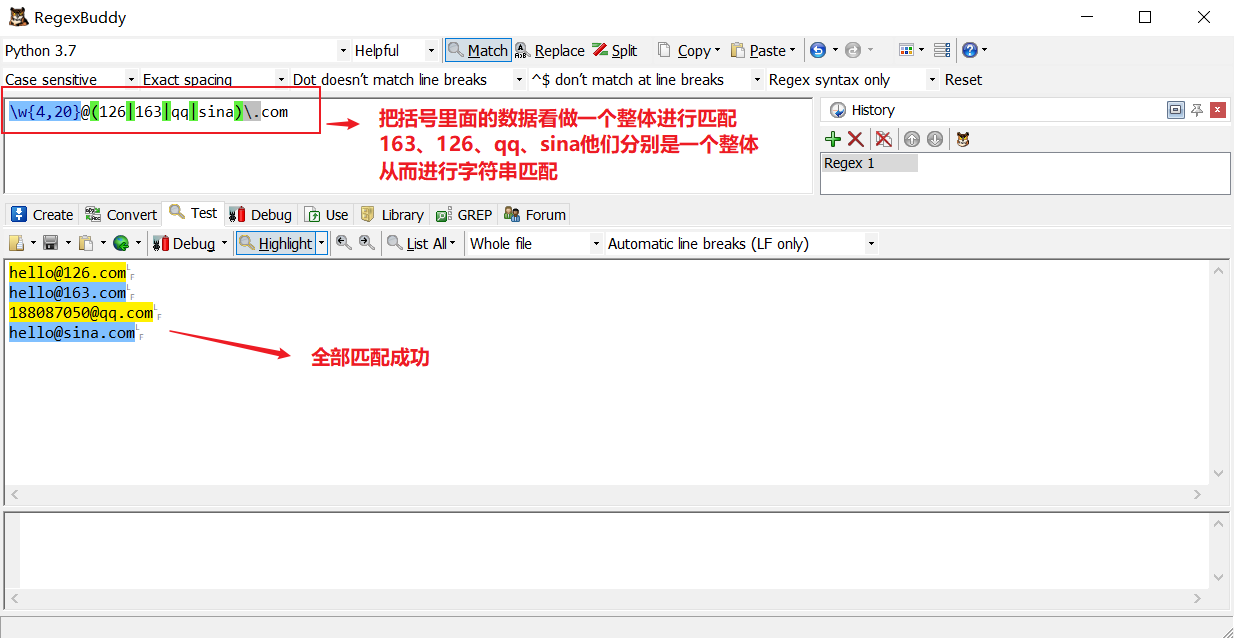Click the New test file icon
The height and width of the screenshot is (638, 1234).
(17, 243)
